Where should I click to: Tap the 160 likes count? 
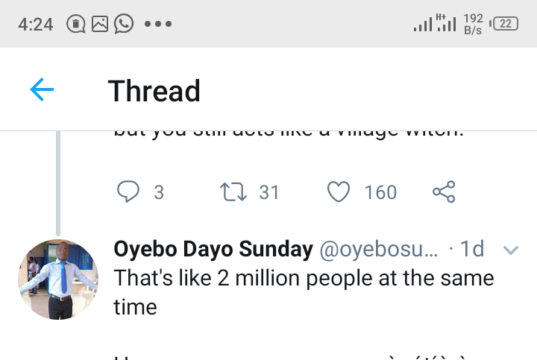(x=380, y=192)
